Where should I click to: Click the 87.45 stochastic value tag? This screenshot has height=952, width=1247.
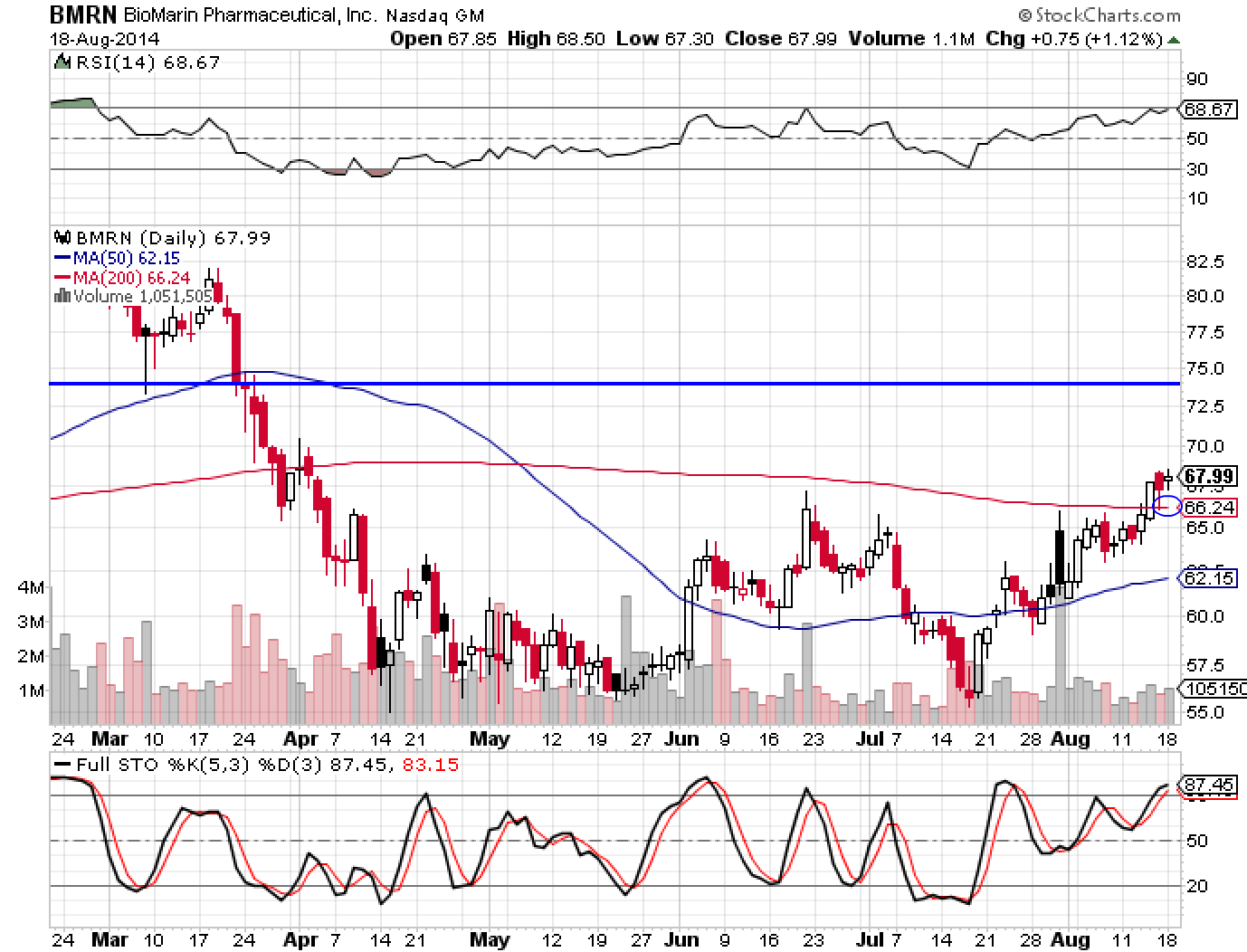(x=1208, y=785)
